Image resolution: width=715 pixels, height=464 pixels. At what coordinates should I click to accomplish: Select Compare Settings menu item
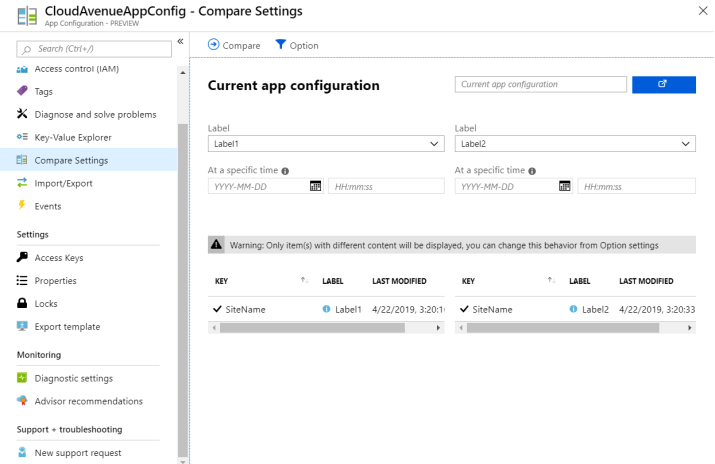pos(88,160)
